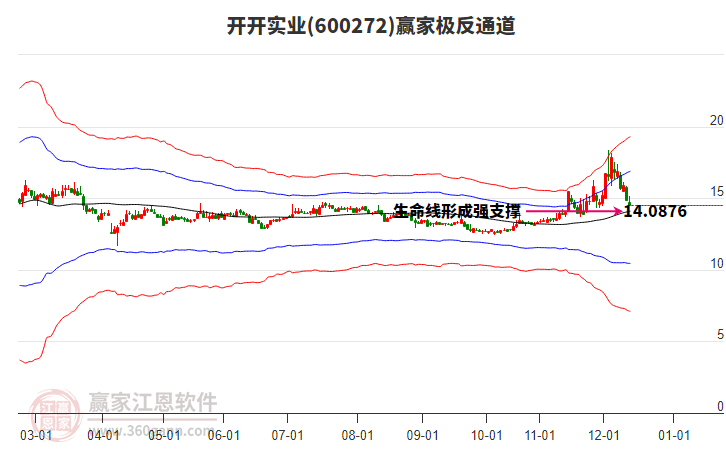The width and height of the screenshot is (726, 450).
Task: Click the chart title 开开实业(600272)赢家极反通道
Action: pos(371,26)
